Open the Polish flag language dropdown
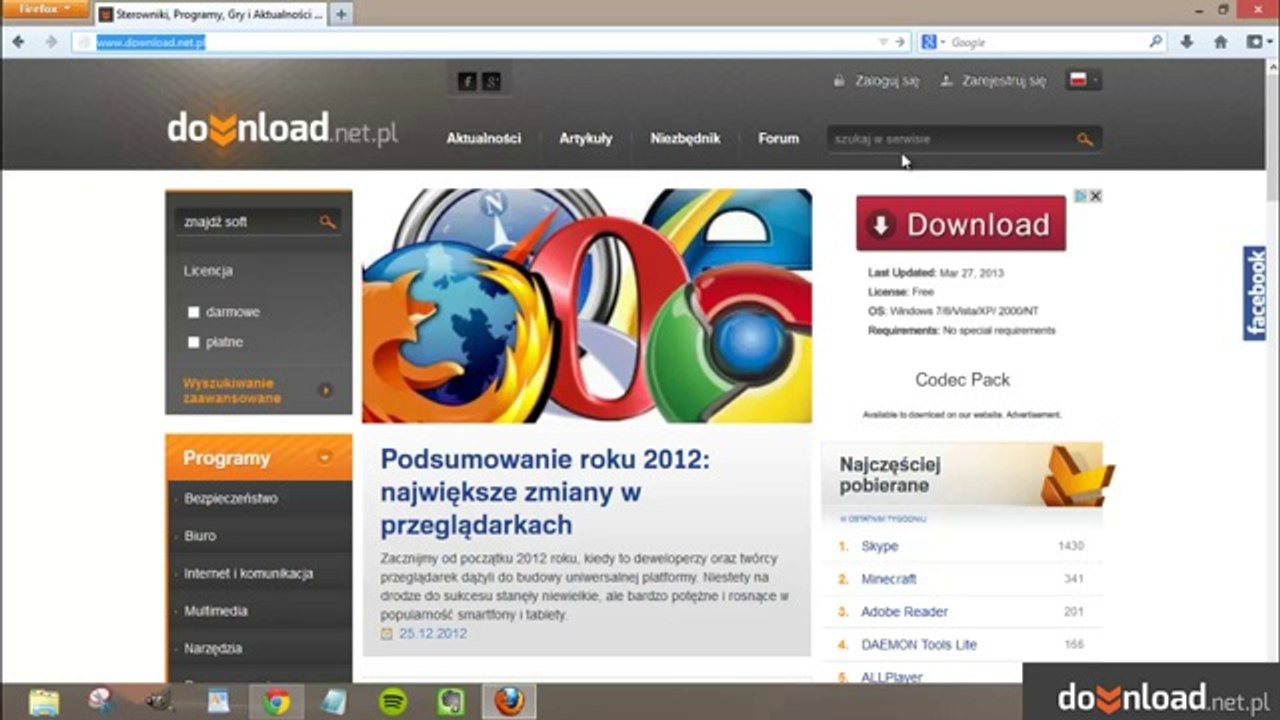This screenshot has height=720, width=1280. pyautogui.click(x=1084, y=81)
